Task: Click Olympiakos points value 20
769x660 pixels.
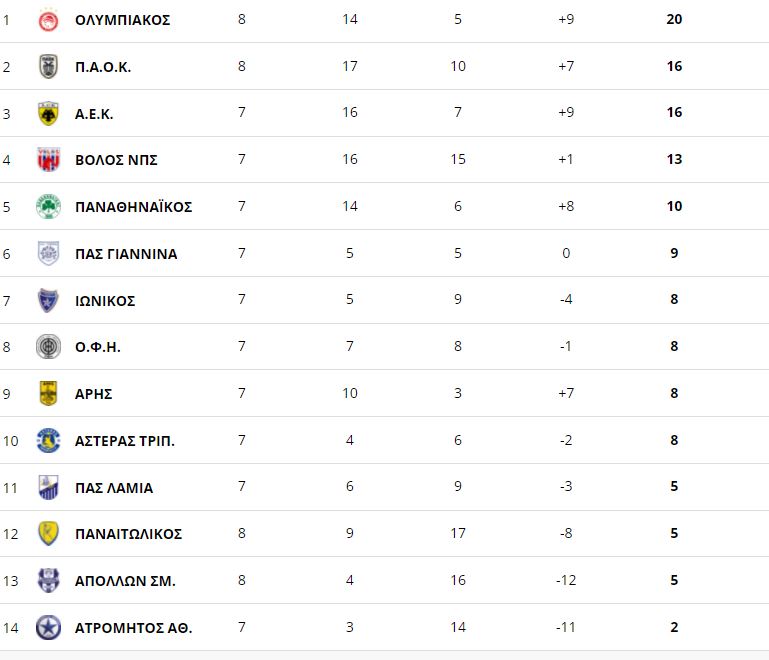Action: 674,20
